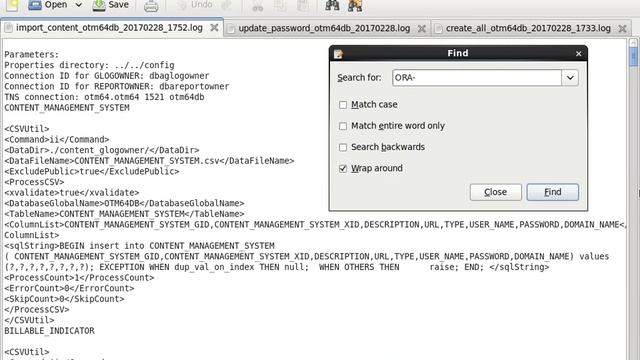Click '<ExcludePublic>true</ExcludePublic>' line
This screenshot has width=640, height=360.
tap(92, 171)
